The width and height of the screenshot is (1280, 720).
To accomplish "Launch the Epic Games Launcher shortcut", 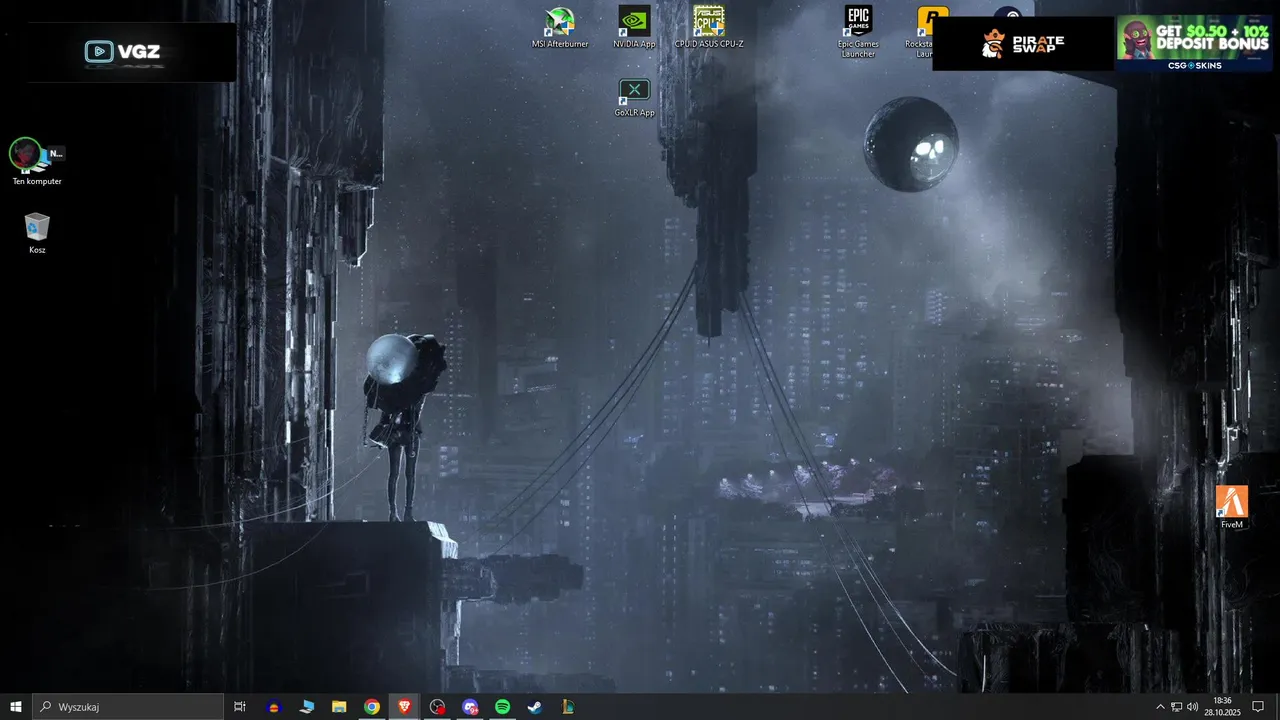I will [858, 32].
